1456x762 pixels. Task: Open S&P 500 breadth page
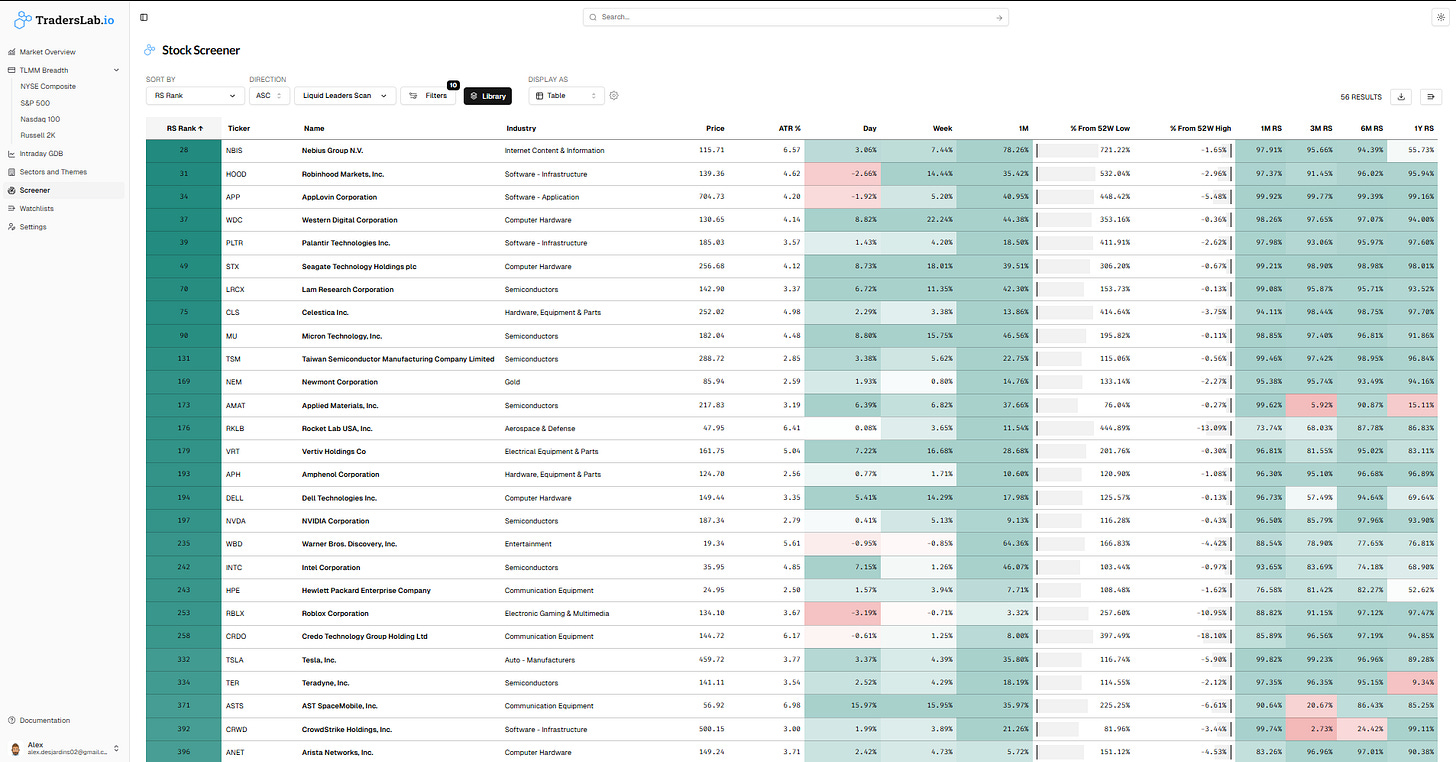[x=35, y=103]
